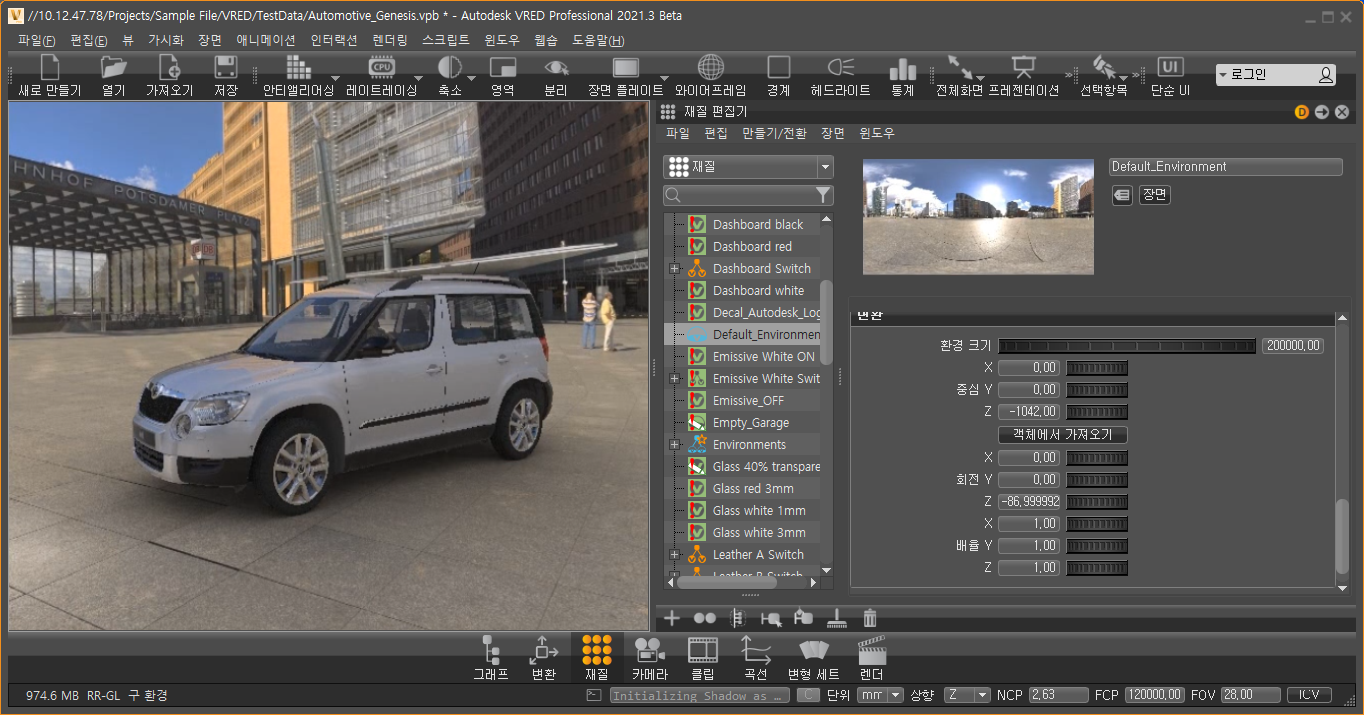Open the Graph (그래프) scenegraph icon

pos(491,651)
